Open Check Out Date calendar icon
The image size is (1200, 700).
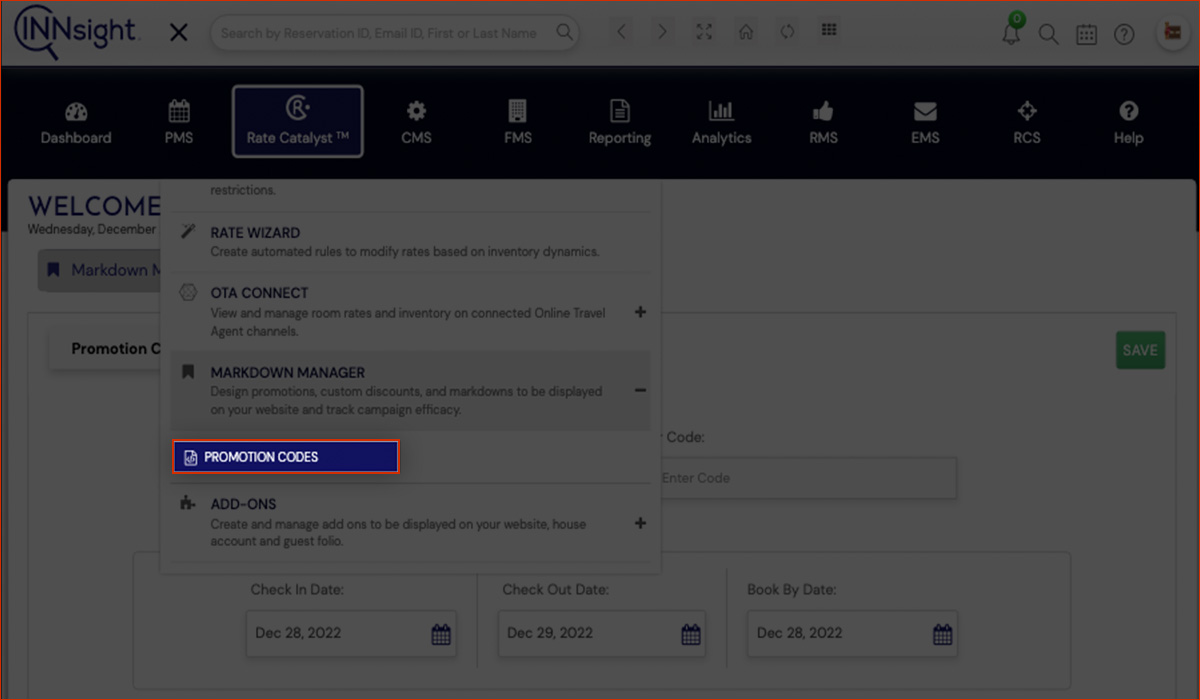[691, 634]
